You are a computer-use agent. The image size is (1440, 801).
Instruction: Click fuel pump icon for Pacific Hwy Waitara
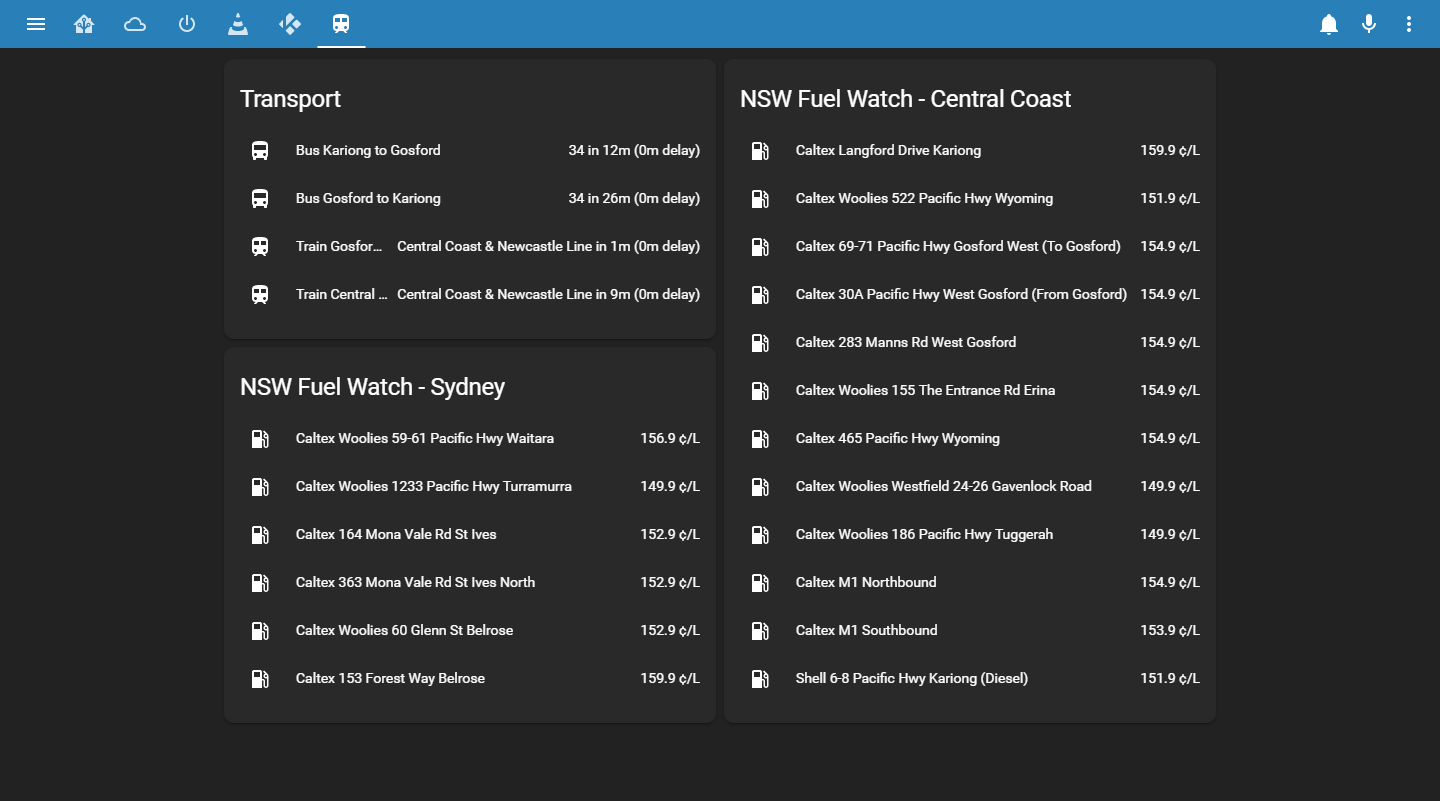(260, 439)
